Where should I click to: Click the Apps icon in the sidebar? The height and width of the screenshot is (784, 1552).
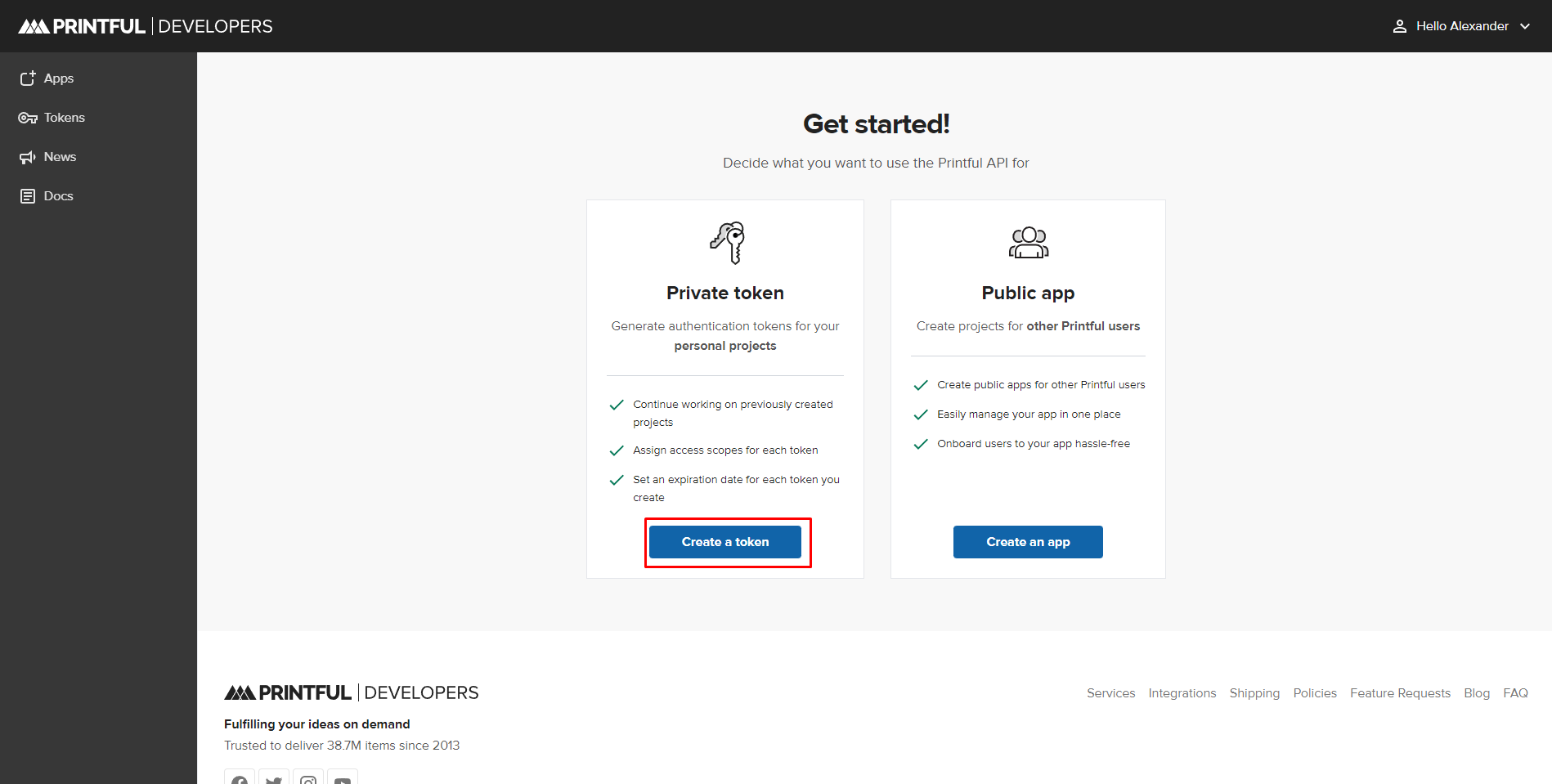(28, 78)
